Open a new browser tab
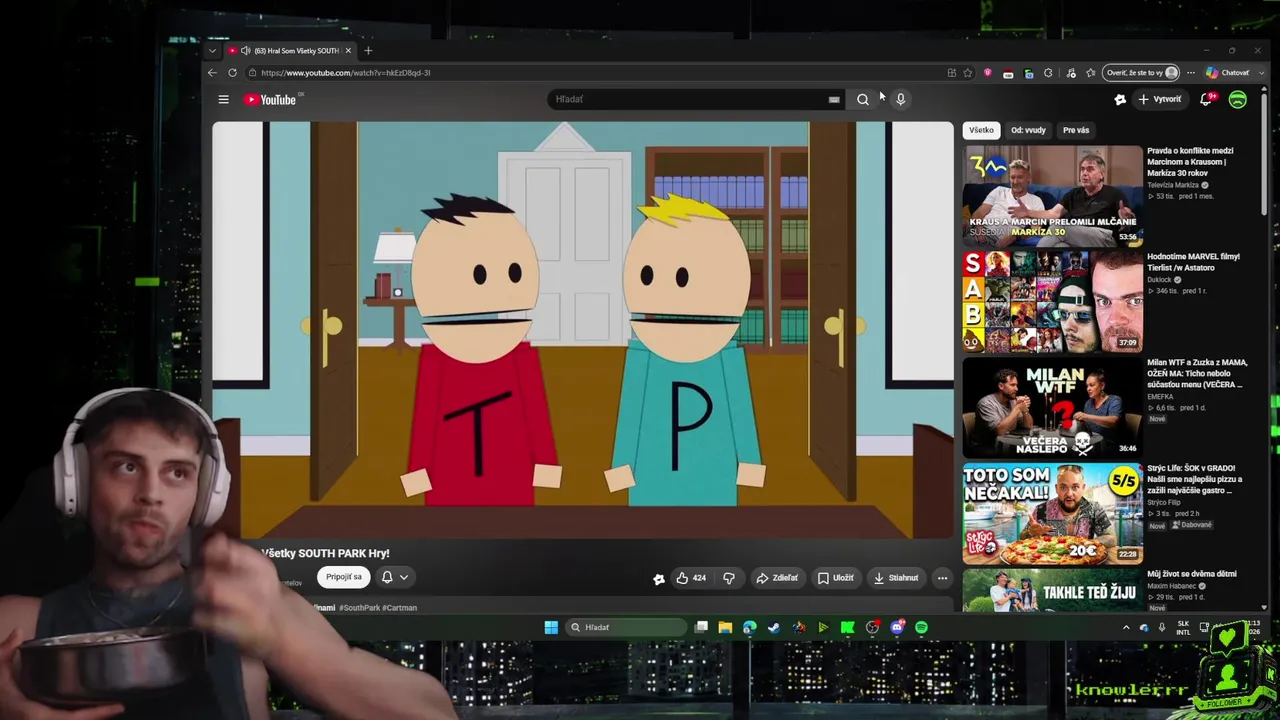The image size is (1280, 720). tap(368, 50)
